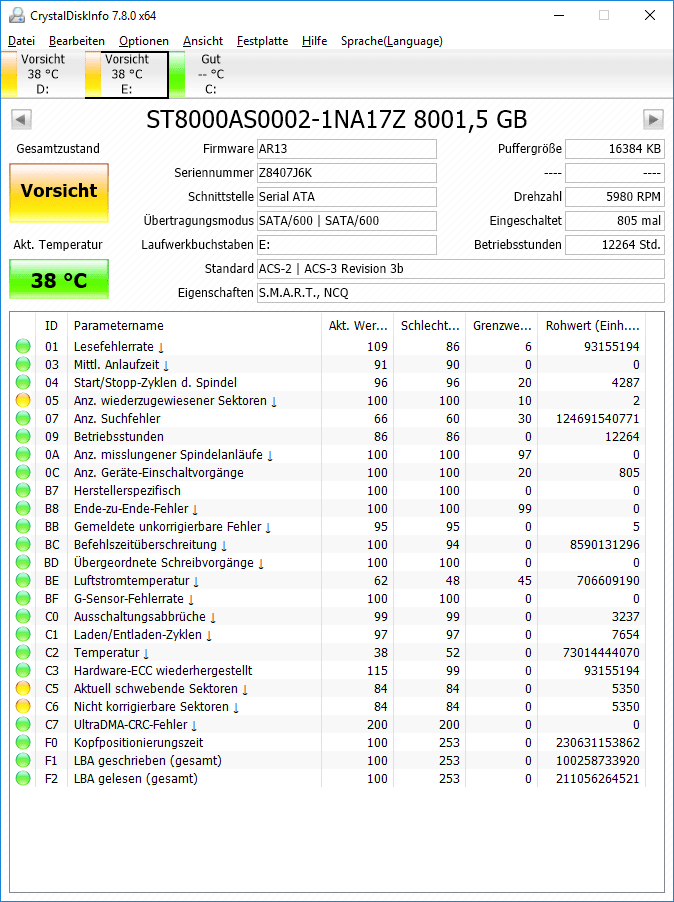This screenshot has height=902, width=674.
Task: Click green status icon for Laden/Entladen-Zyklen
Action: pos(23,635)
